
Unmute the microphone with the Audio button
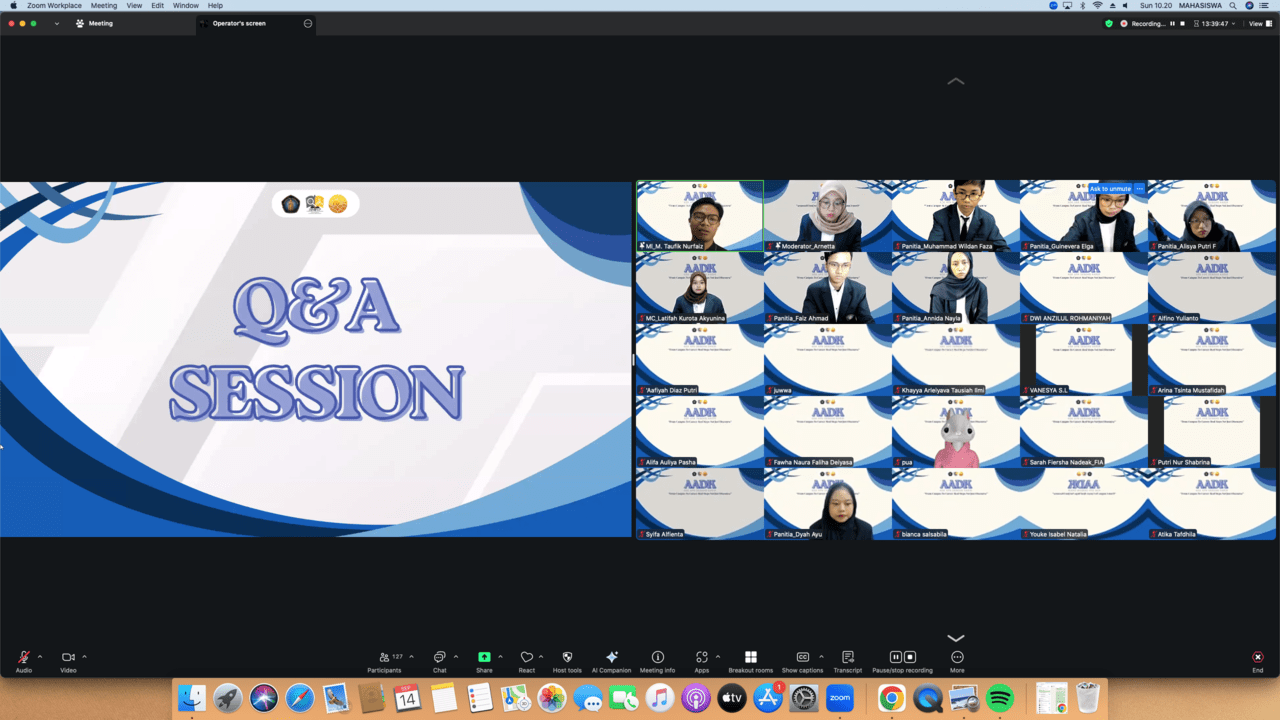coord(23,658)
